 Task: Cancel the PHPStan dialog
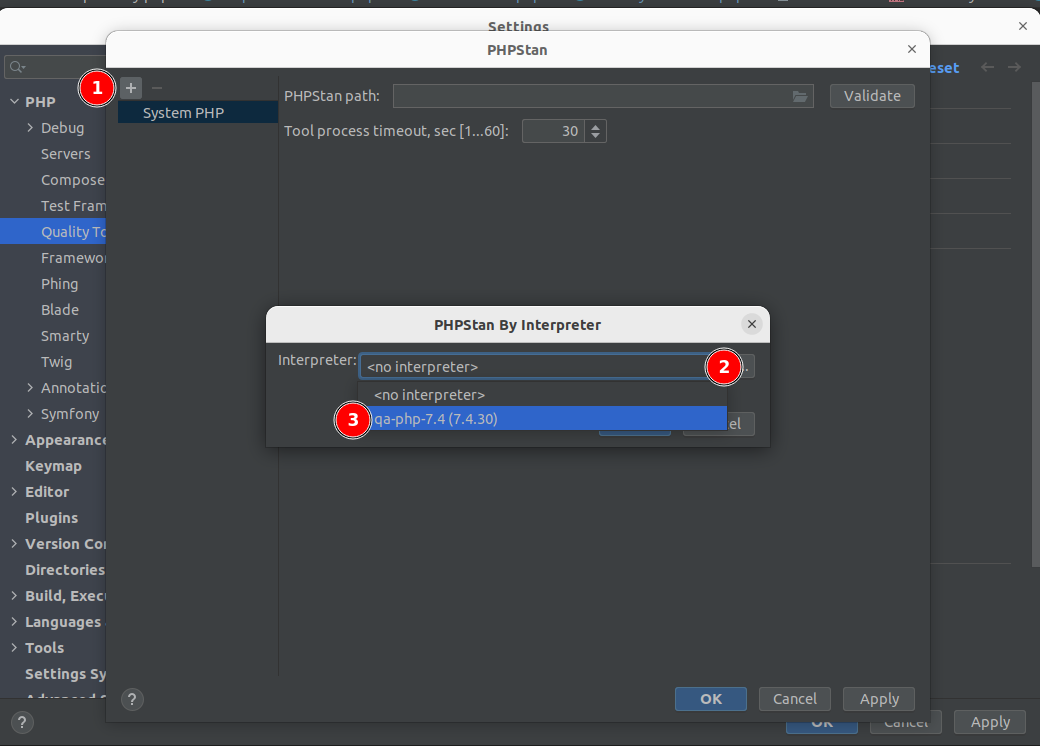tap(795, 699)
